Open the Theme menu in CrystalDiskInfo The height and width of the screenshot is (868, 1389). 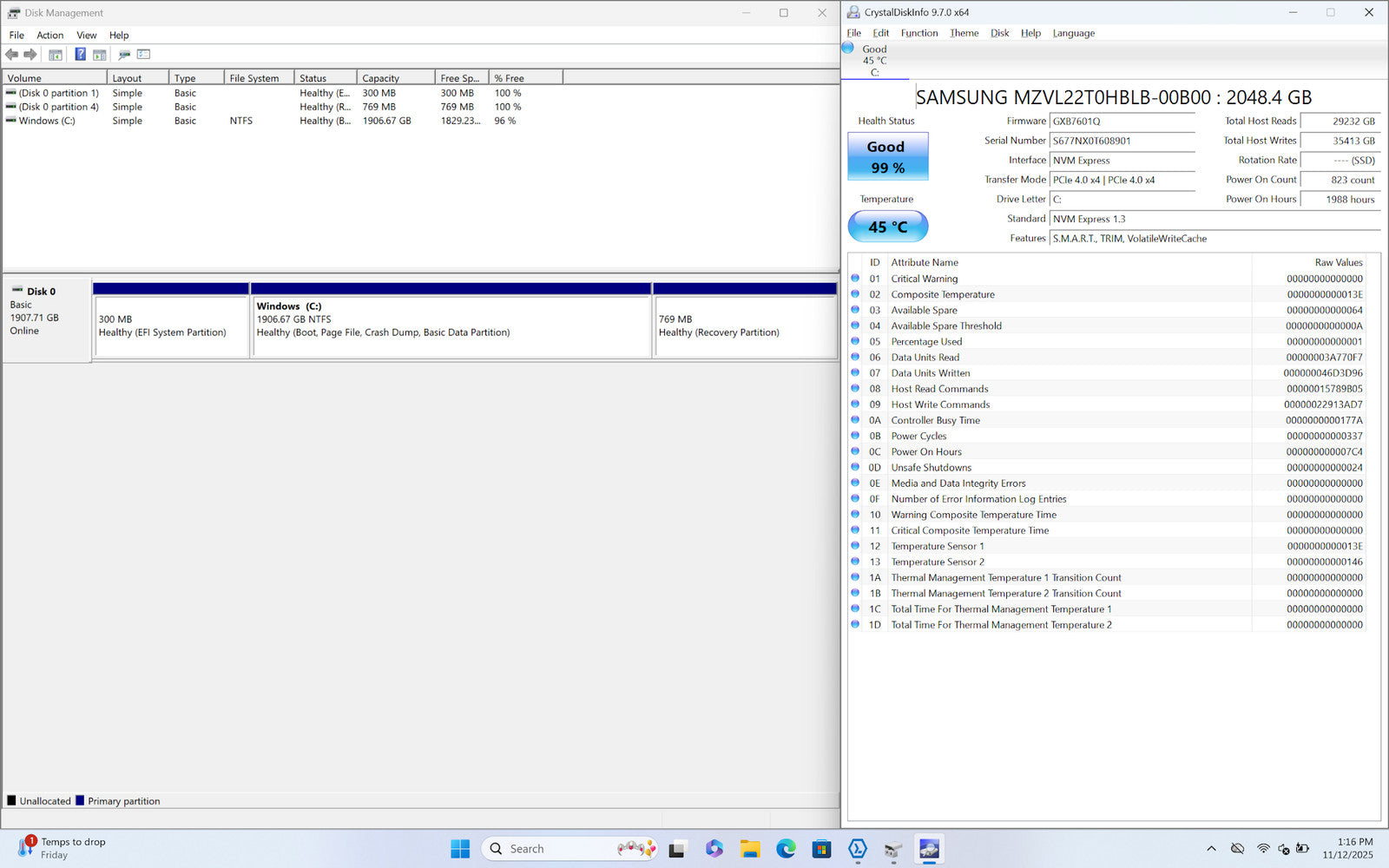[x=964, y=33]
